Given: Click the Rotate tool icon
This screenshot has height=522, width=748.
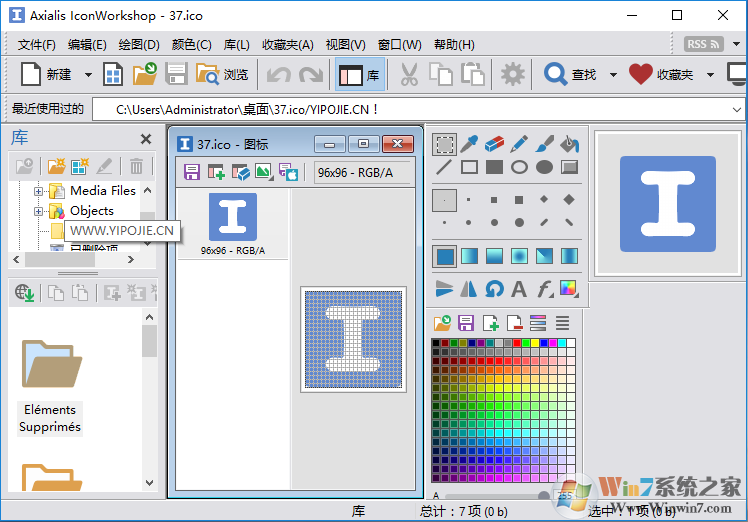Looking at the screenshot, I should pyautogui.click(x=494, y=290).
